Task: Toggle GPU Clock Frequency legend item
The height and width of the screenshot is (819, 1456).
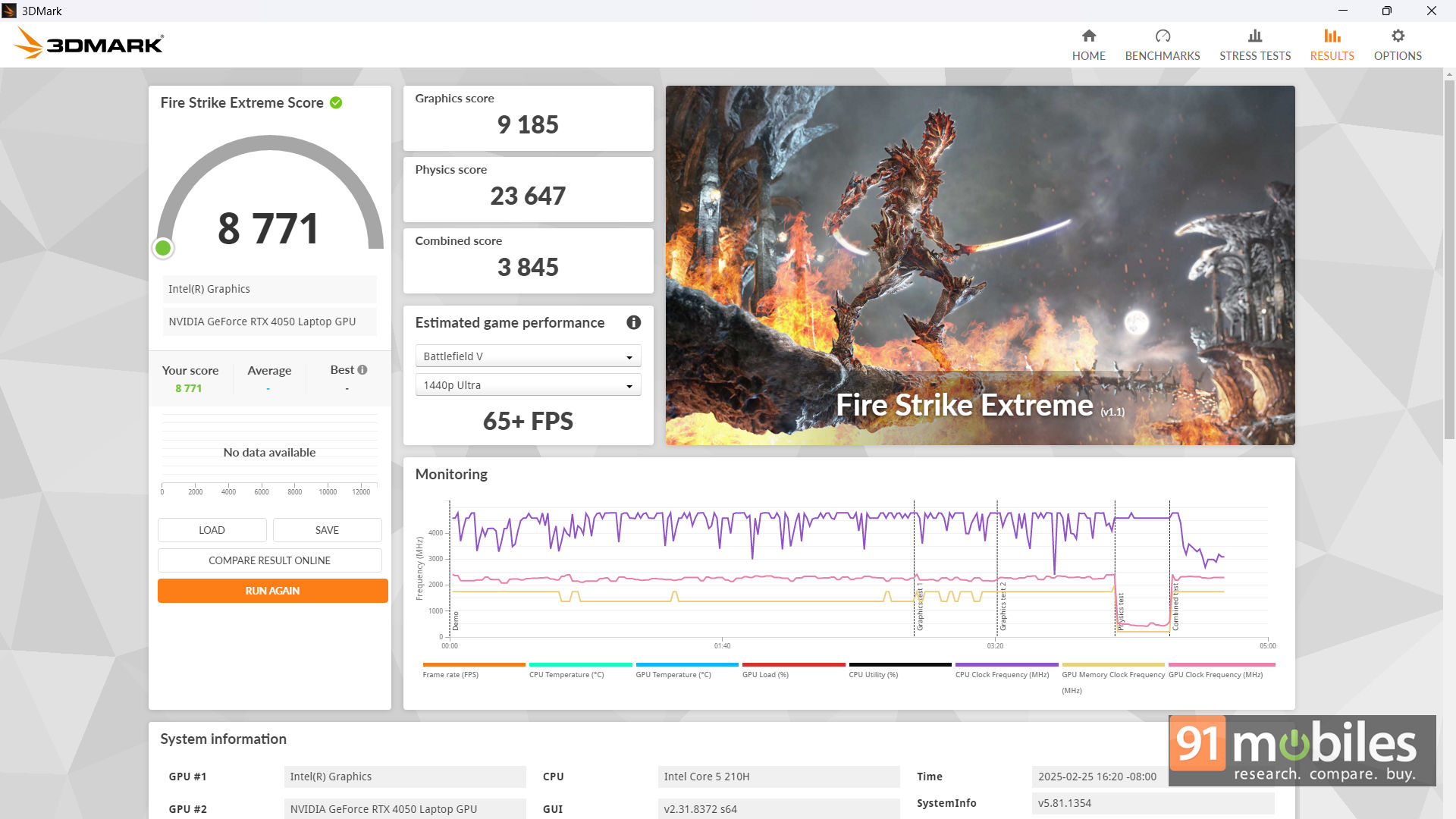Action: tap(1221, 670)
